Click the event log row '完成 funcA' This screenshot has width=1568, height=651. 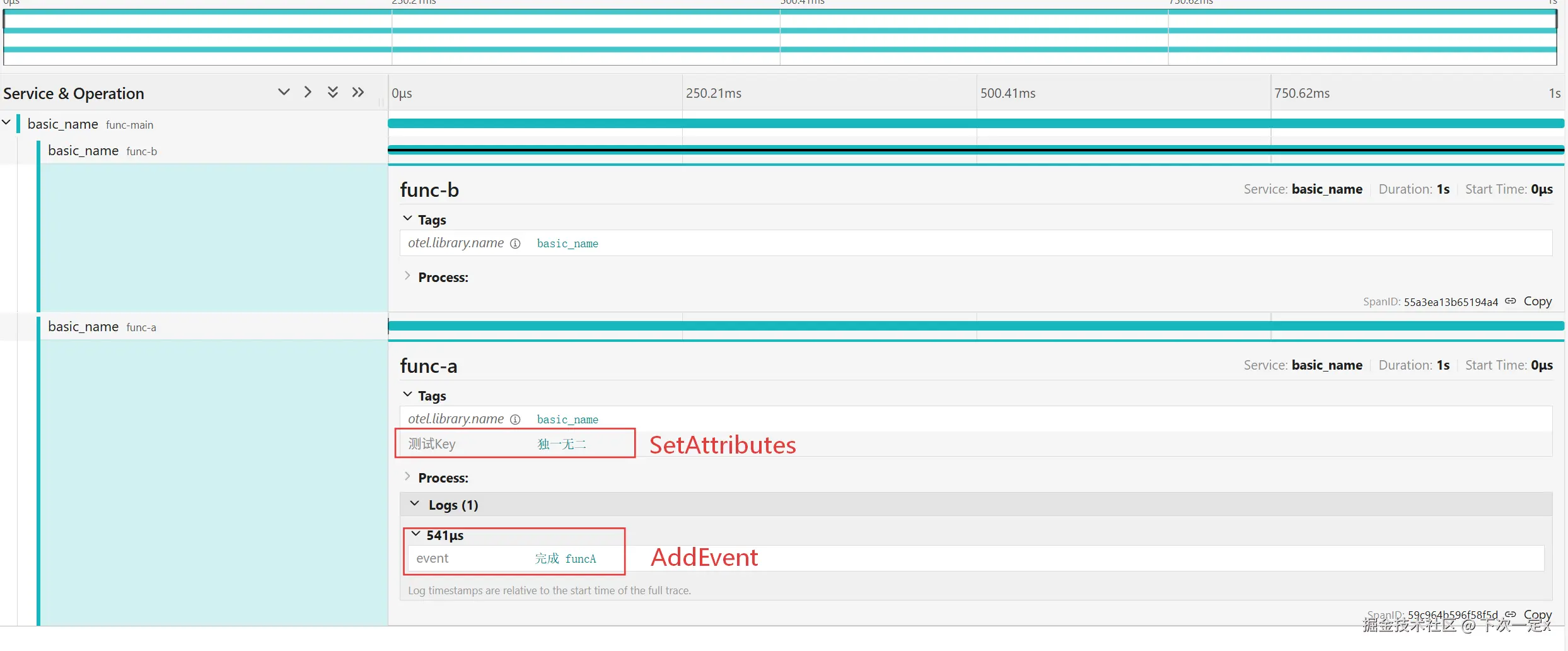pos(976,558)
